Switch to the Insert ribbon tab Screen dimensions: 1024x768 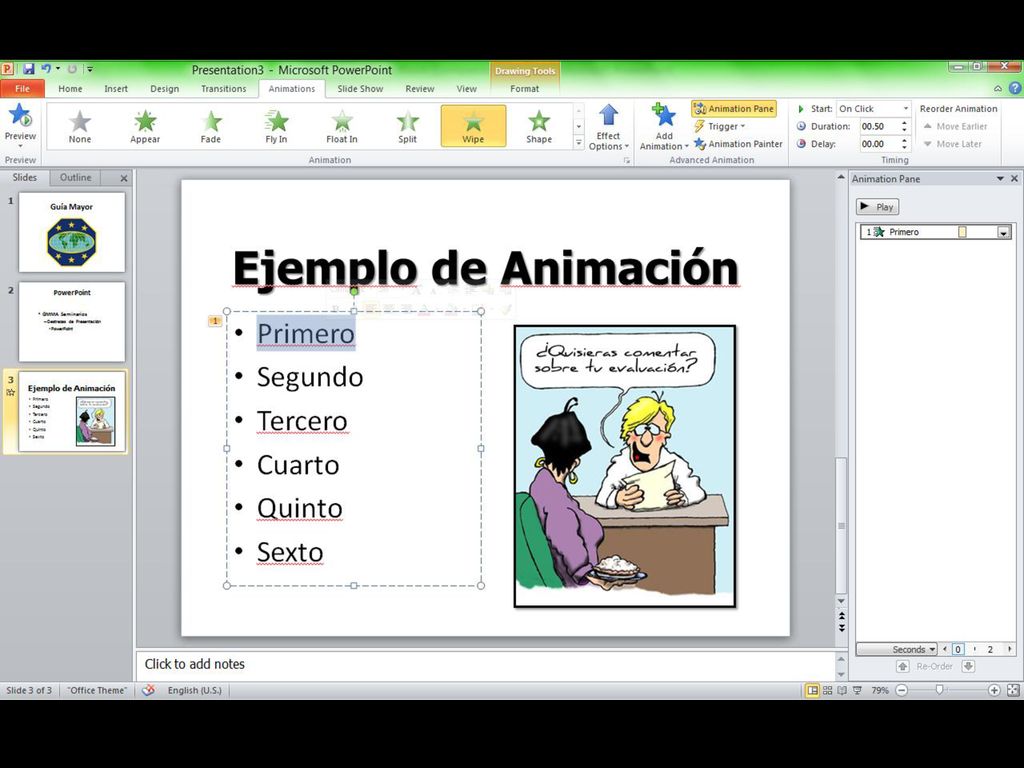[x=116, y=88]
